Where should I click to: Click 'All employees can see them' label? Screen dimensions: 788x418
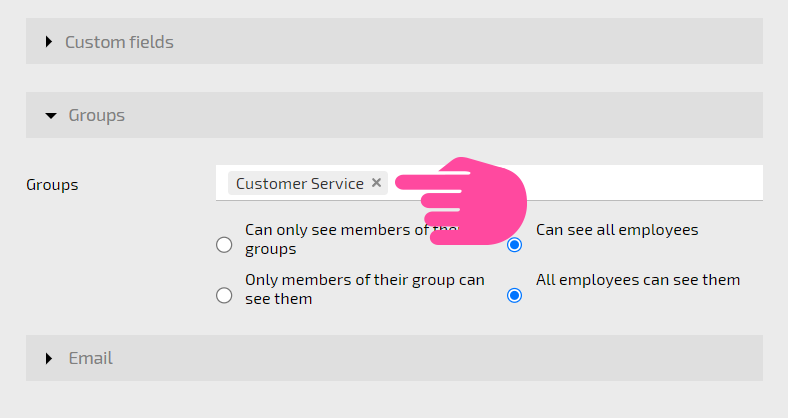(x=638, y=279)
